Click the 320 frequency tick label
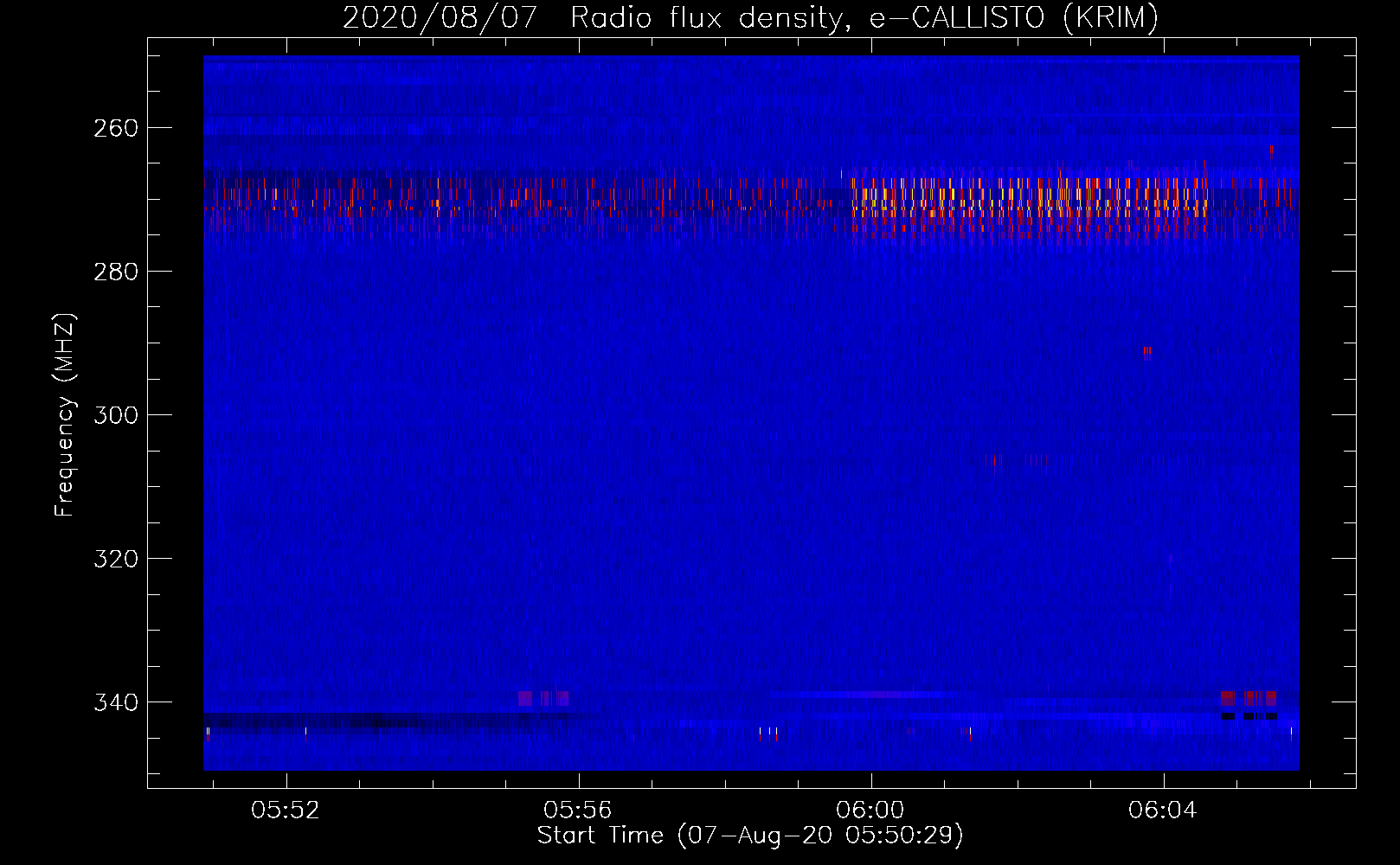The image size is (1400, 865). click(x=116, y=559)
